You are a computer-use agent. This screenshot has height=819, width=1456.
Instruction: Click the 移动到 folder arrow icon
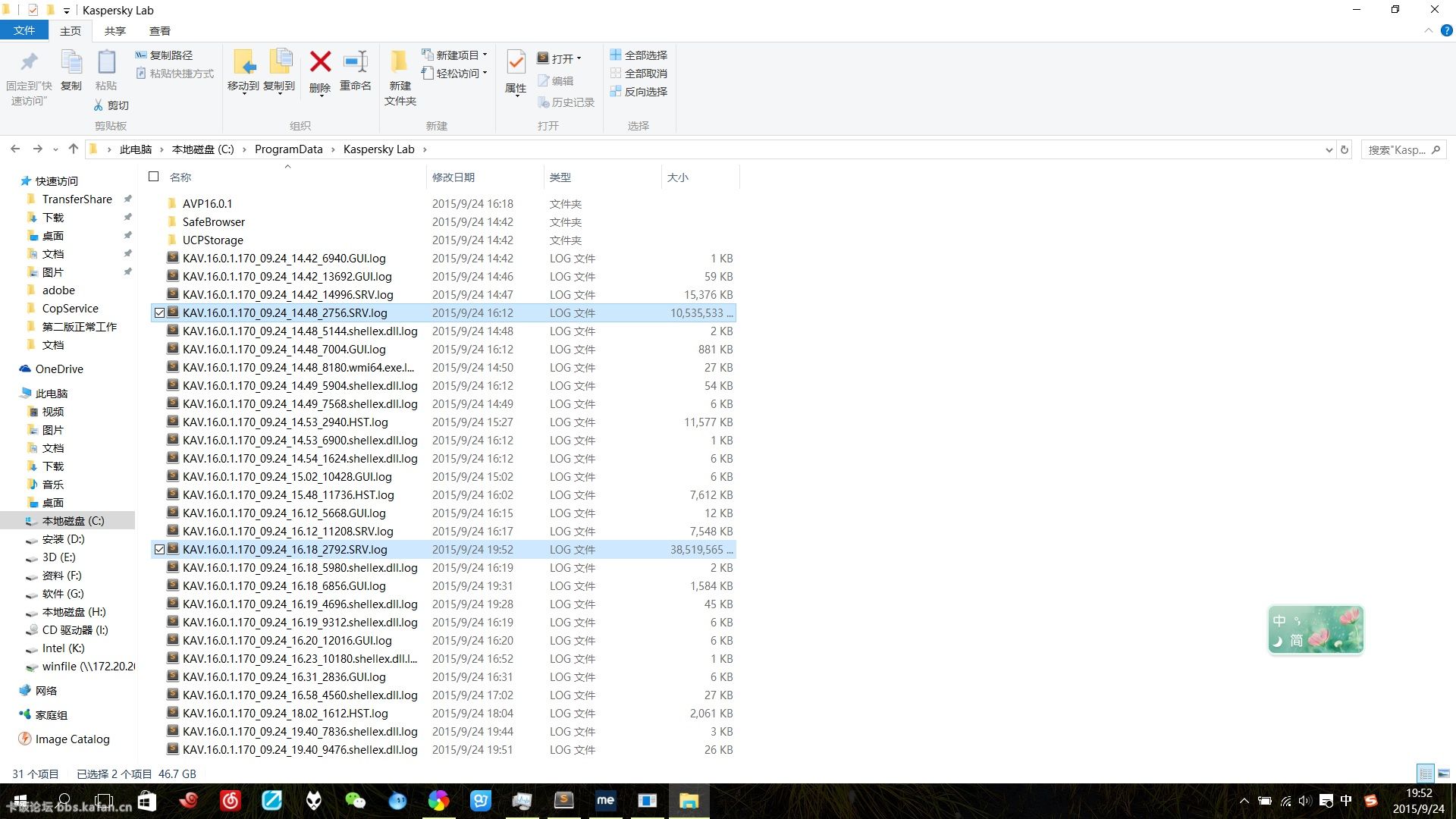coord(243,62)
